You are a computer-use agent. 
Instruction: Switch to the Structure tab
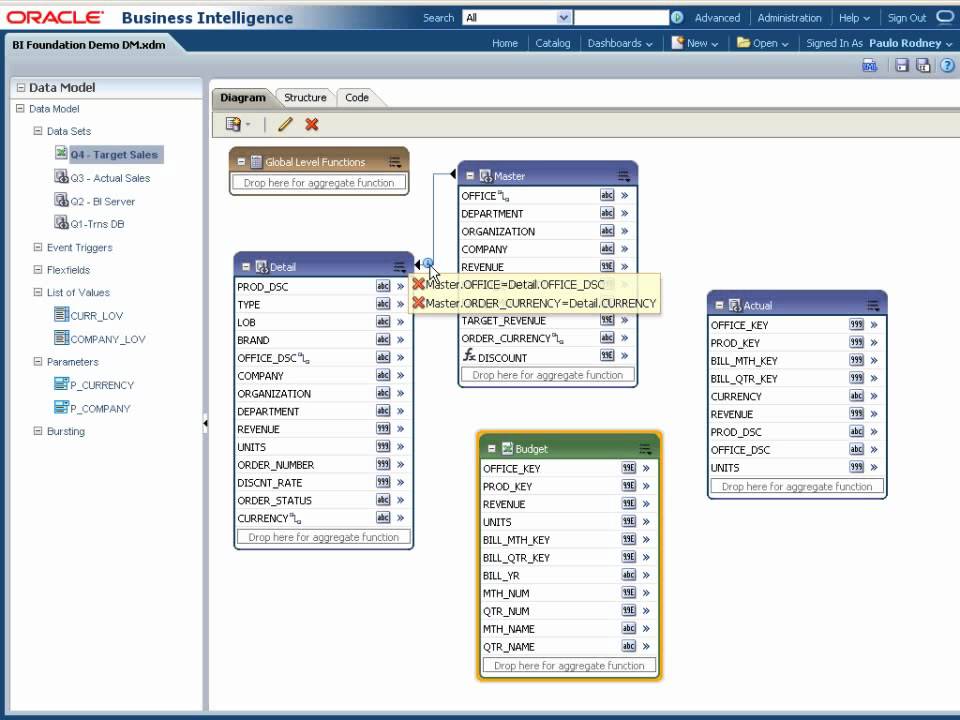point(305,97)
